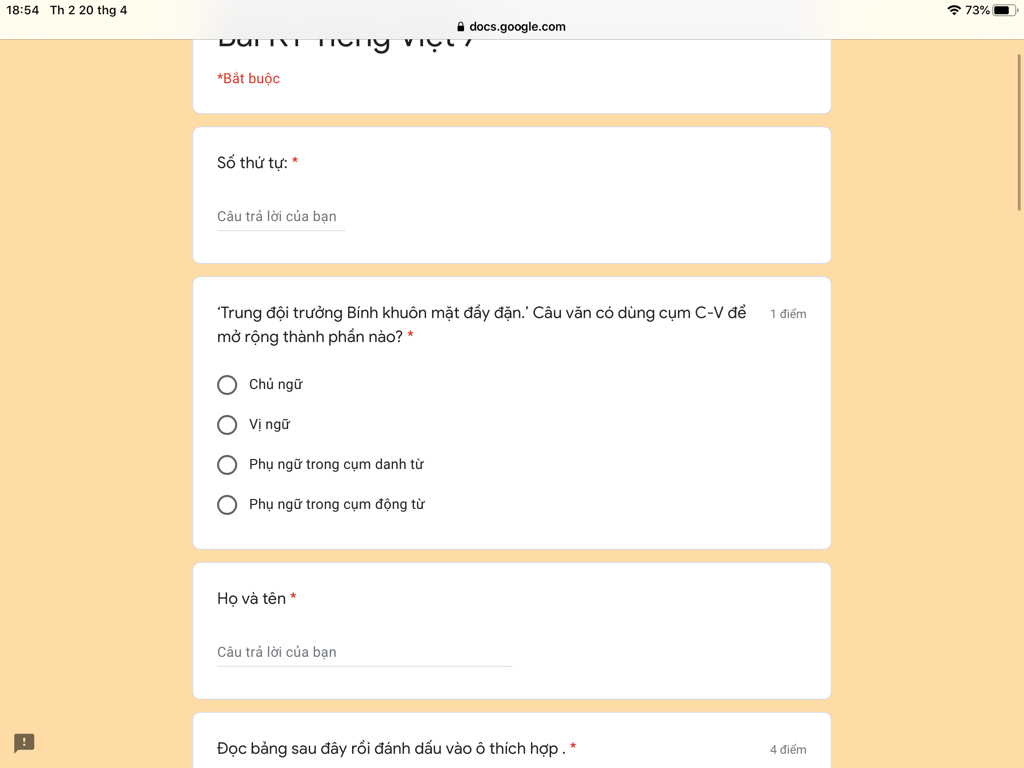The height and width of the screenshot is (768, 1024).
Task: Tap the padlock icon beside docs.google.com
Action: [460, 27]
